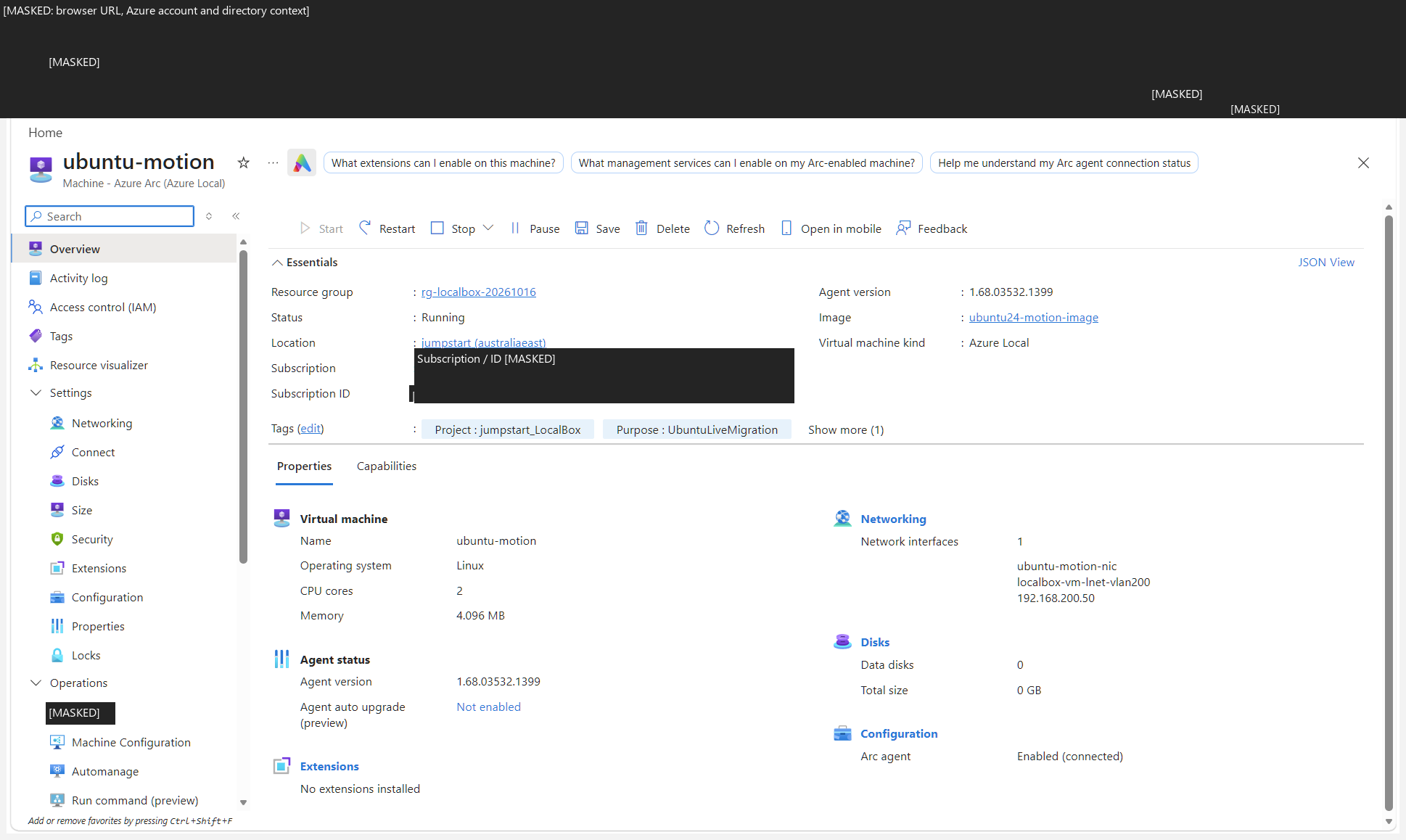This screenshot has width=1406, height=840.
Task: Collapse the Settings menu group
Action: point(36,392)
